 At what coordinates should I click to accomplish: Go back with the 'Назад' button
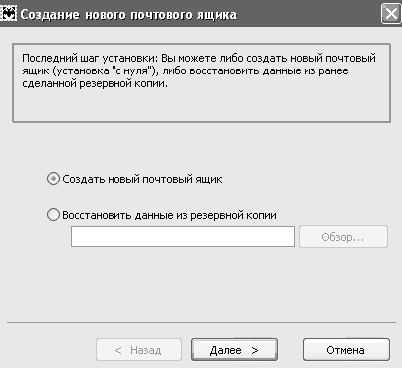tap(139, 350)
